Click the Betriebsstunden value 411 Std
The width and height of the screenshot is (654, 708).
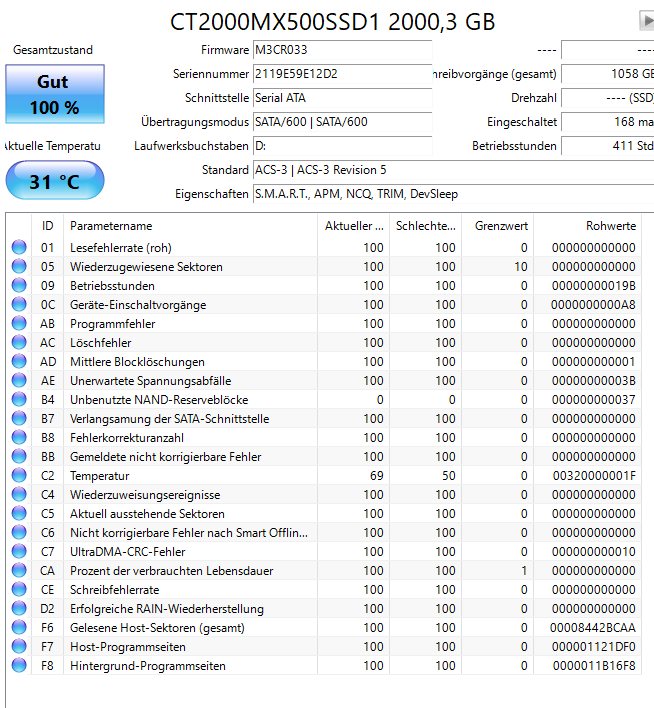[607, 146]
